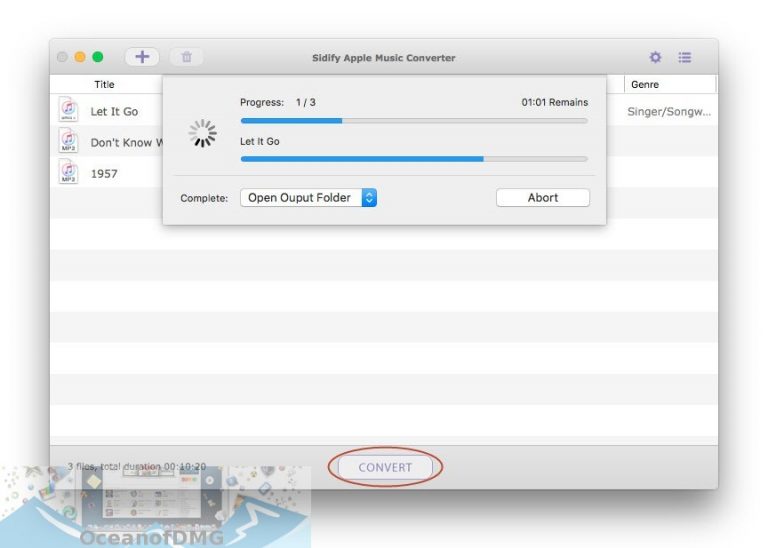Screen dimensions: 768x548
Task: Click the loading spinner in the progress dialog
Action: point(202,133)
